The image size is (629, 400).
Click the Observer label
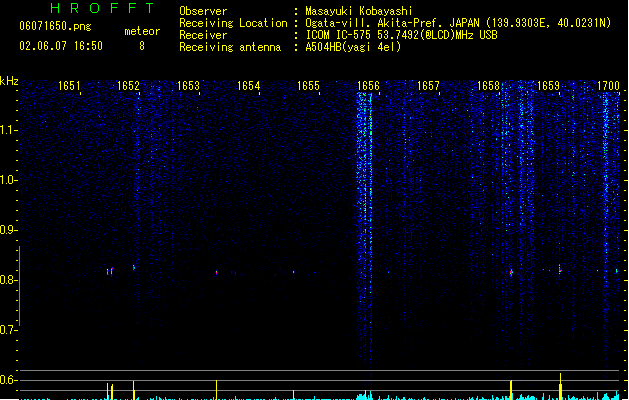203,11
